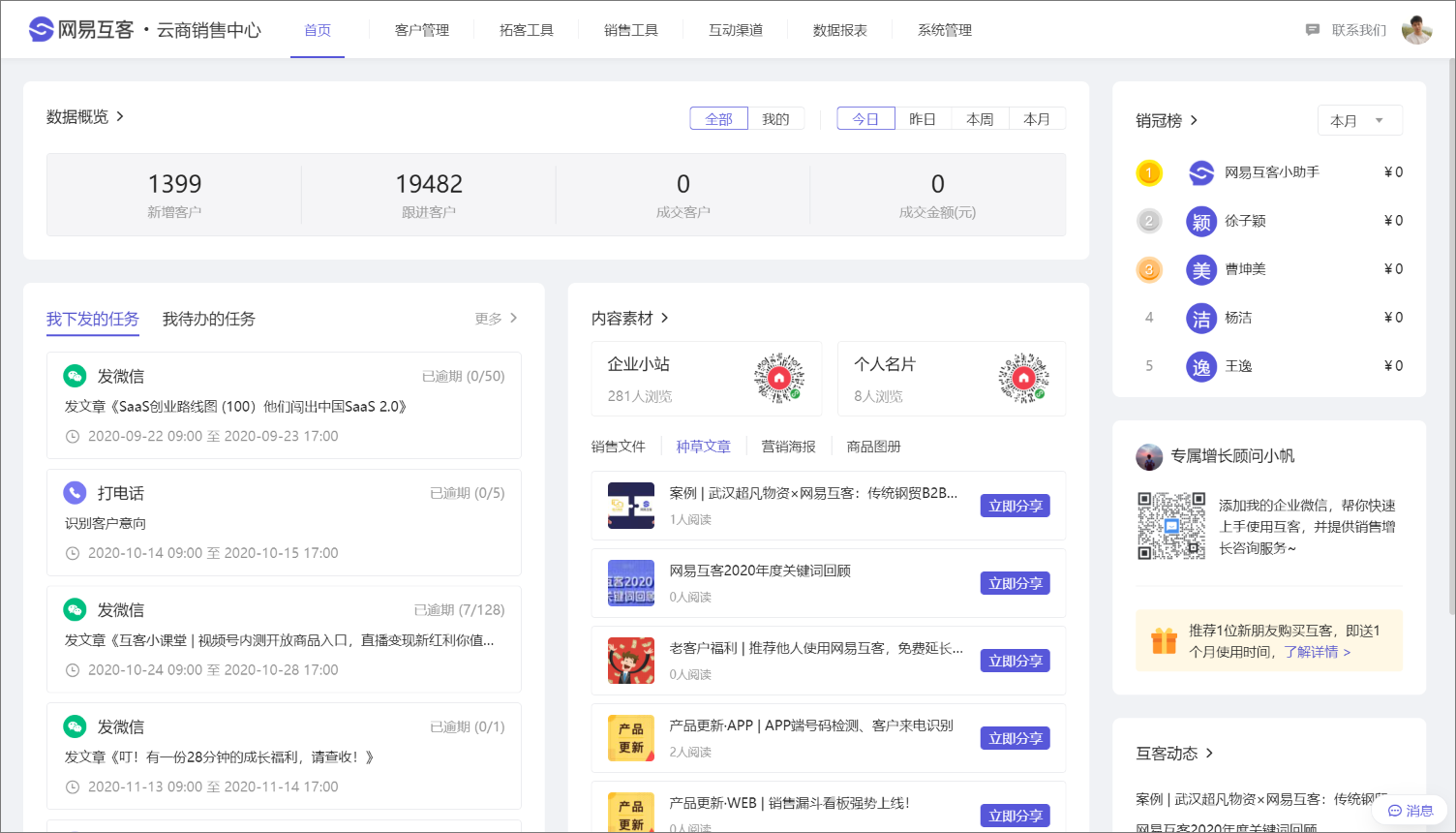The height and width of the screenshot is (833, 1456).
Task: Switch to 商品图册 tab
Action: click(x=874, y=447)
